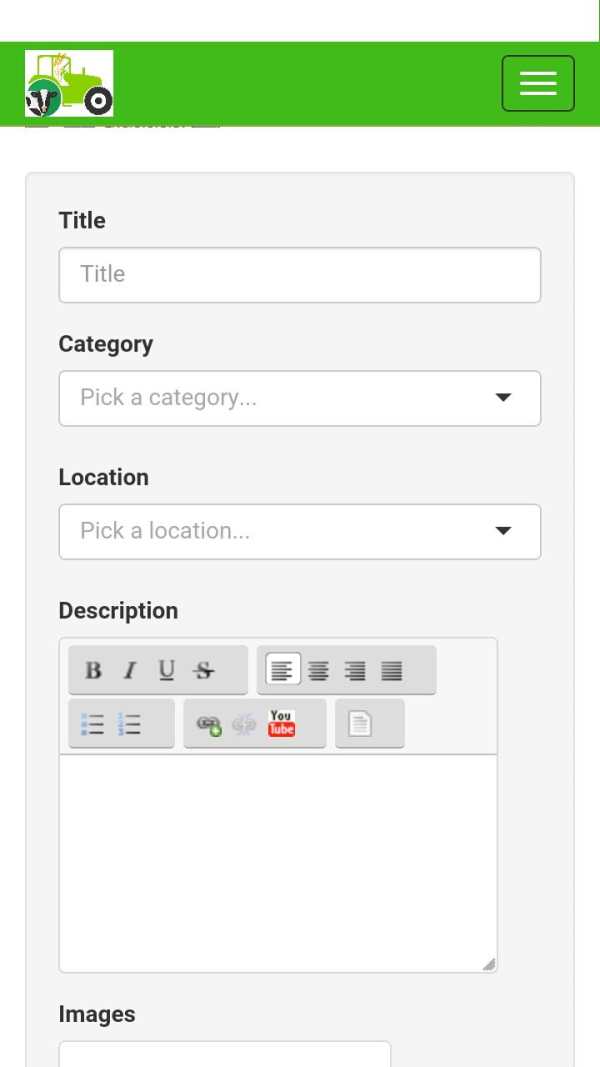
Task: Insert a bulleted list
Action: tap(93, 724)
